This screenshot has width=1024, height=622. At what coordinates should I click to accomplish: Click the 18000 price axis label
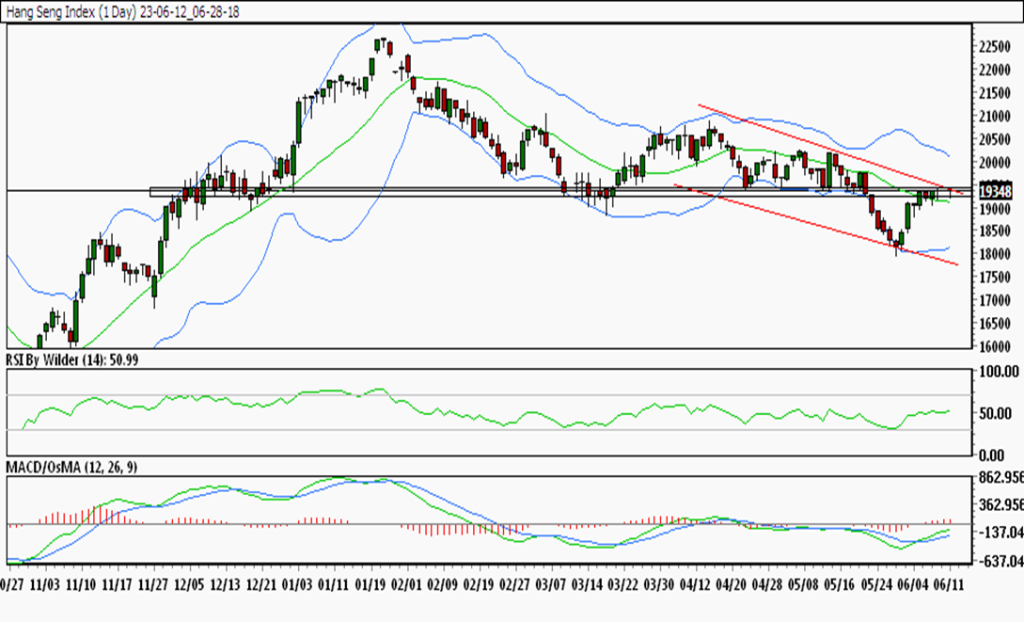995,254
